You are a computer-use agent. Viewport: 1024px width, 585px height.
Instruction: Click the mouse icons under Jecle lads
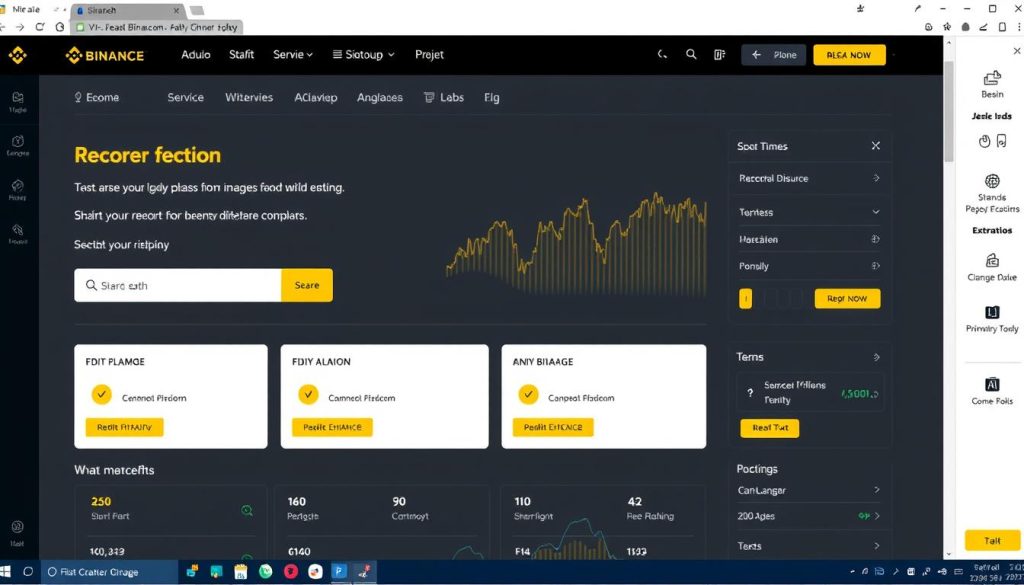993,141
